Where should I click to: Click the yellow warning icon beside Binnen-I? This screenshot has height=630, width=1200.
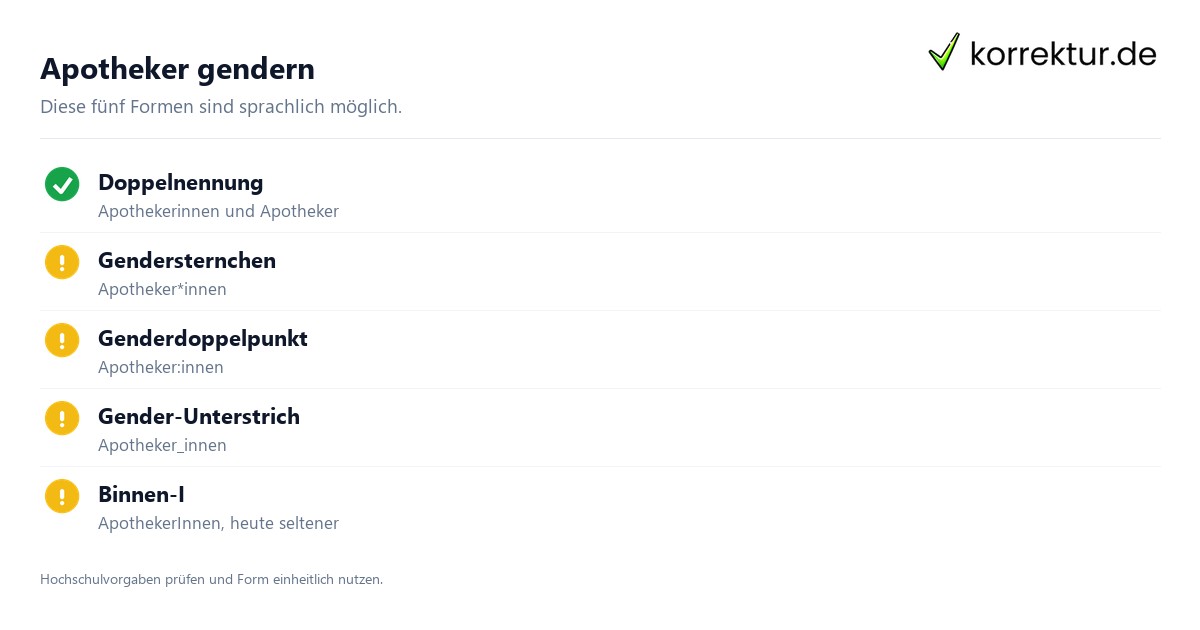[62, 496]
